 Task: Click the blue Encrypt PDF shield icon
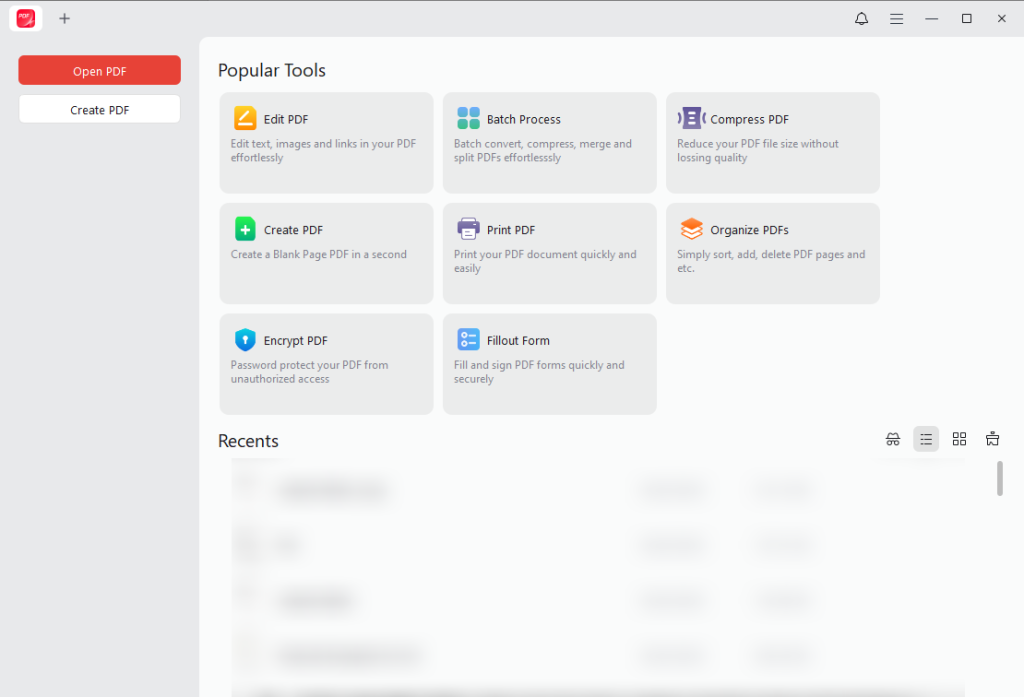245,340
